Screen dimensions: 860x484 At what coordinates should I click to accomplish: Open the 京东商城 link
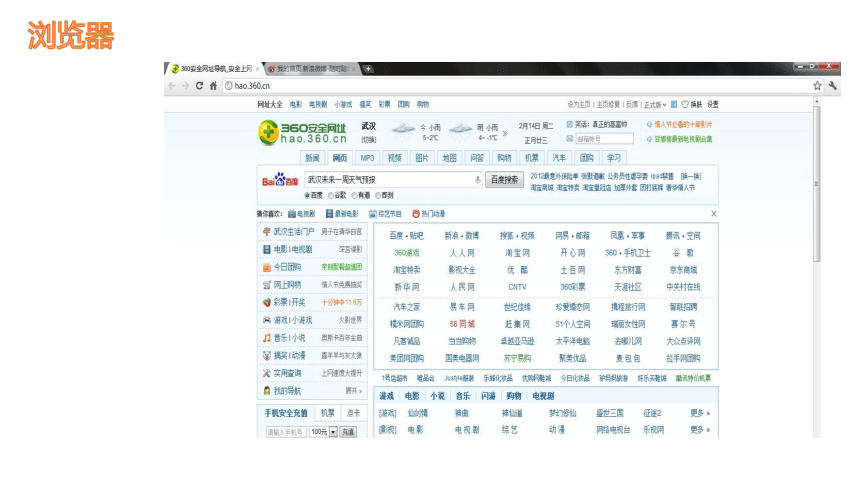(683, 270)
